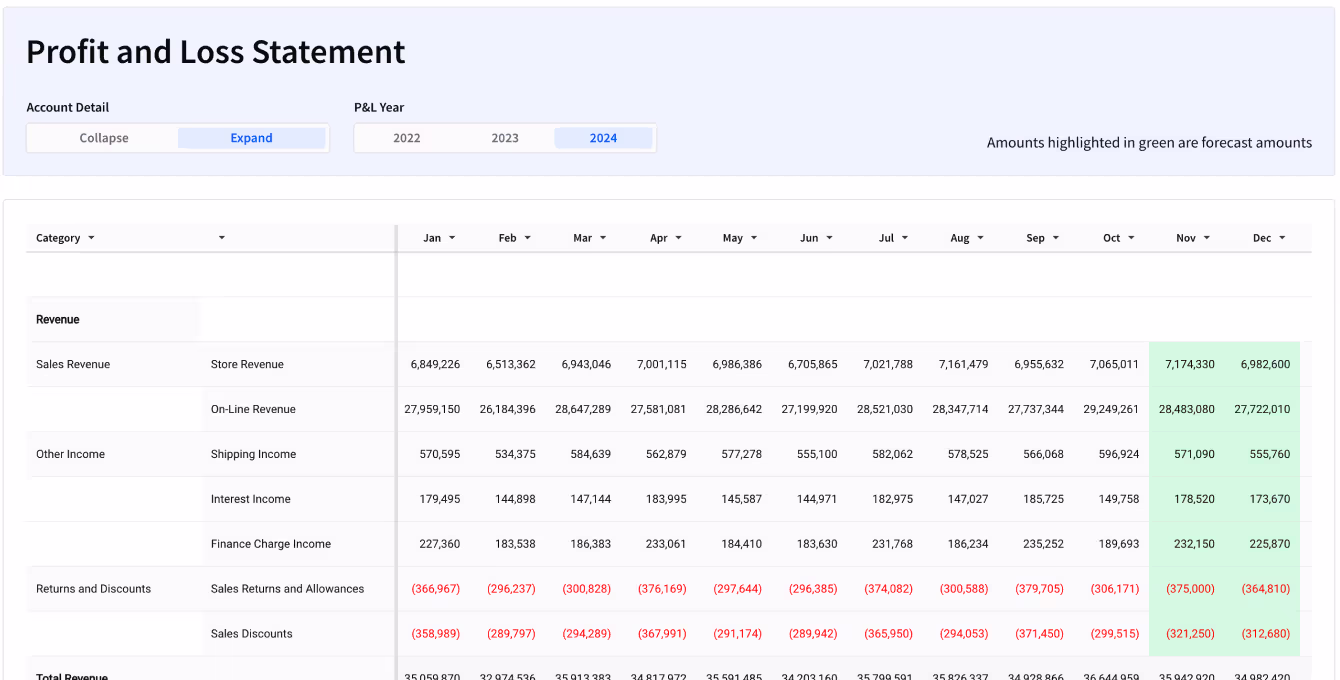Open the unnamed second column dropdown arrow
The height and width of the screenshot is (680, 1340).
pyautogui.click(x=221, y=238)
